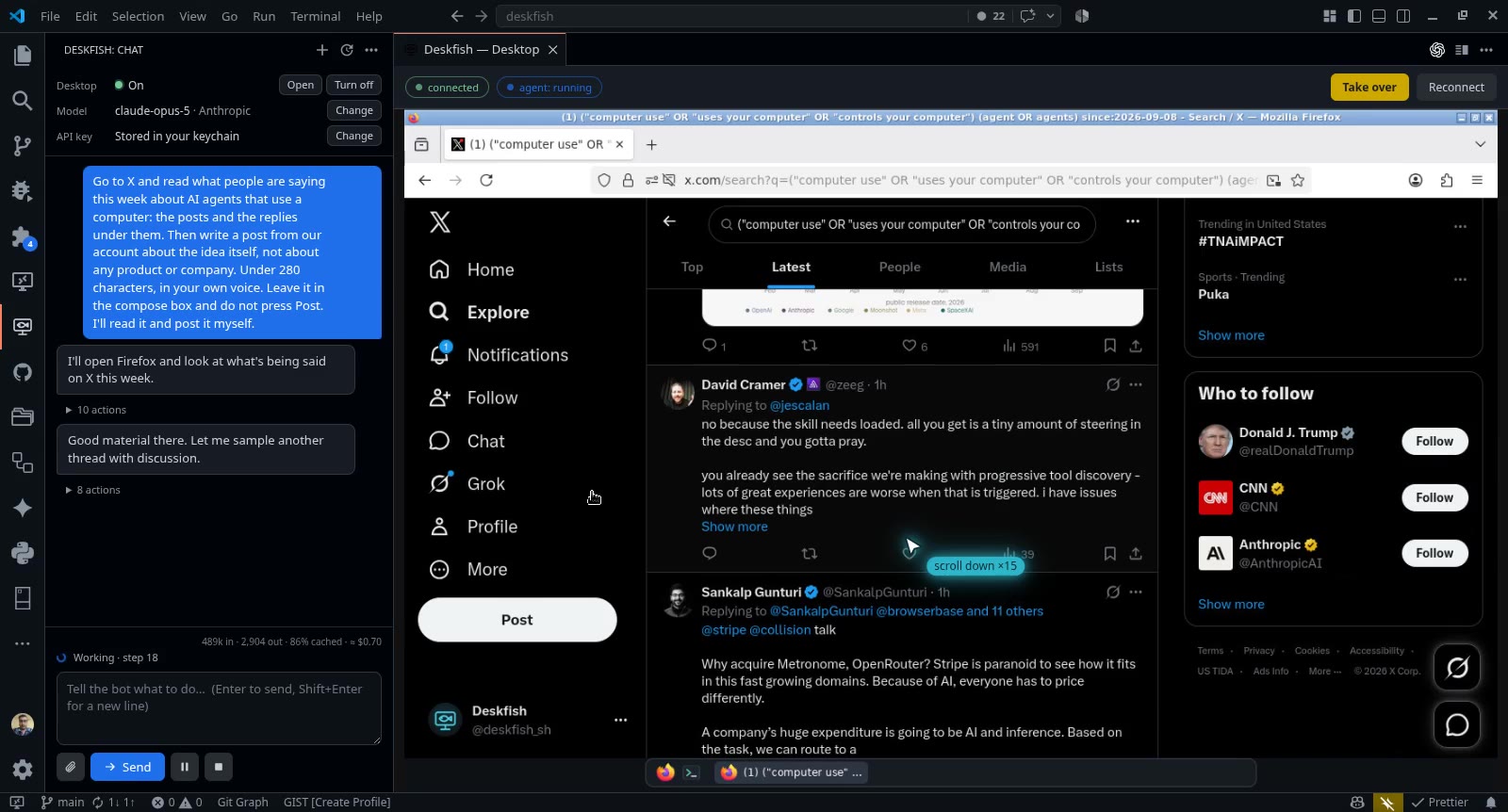Expand the 10 actions group
Image resolution: width=1508 pixels, height=812 pixels.
point(95,410)
